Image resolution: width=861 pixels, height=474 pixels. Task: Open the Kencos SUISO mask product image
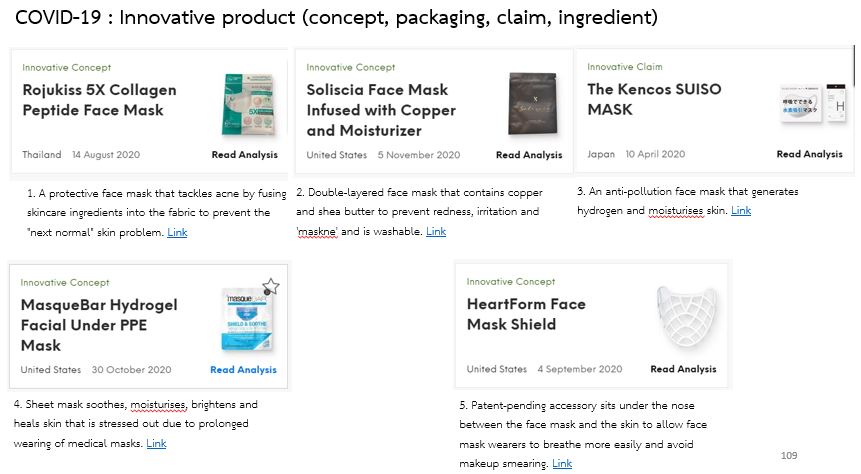[813, 103]
